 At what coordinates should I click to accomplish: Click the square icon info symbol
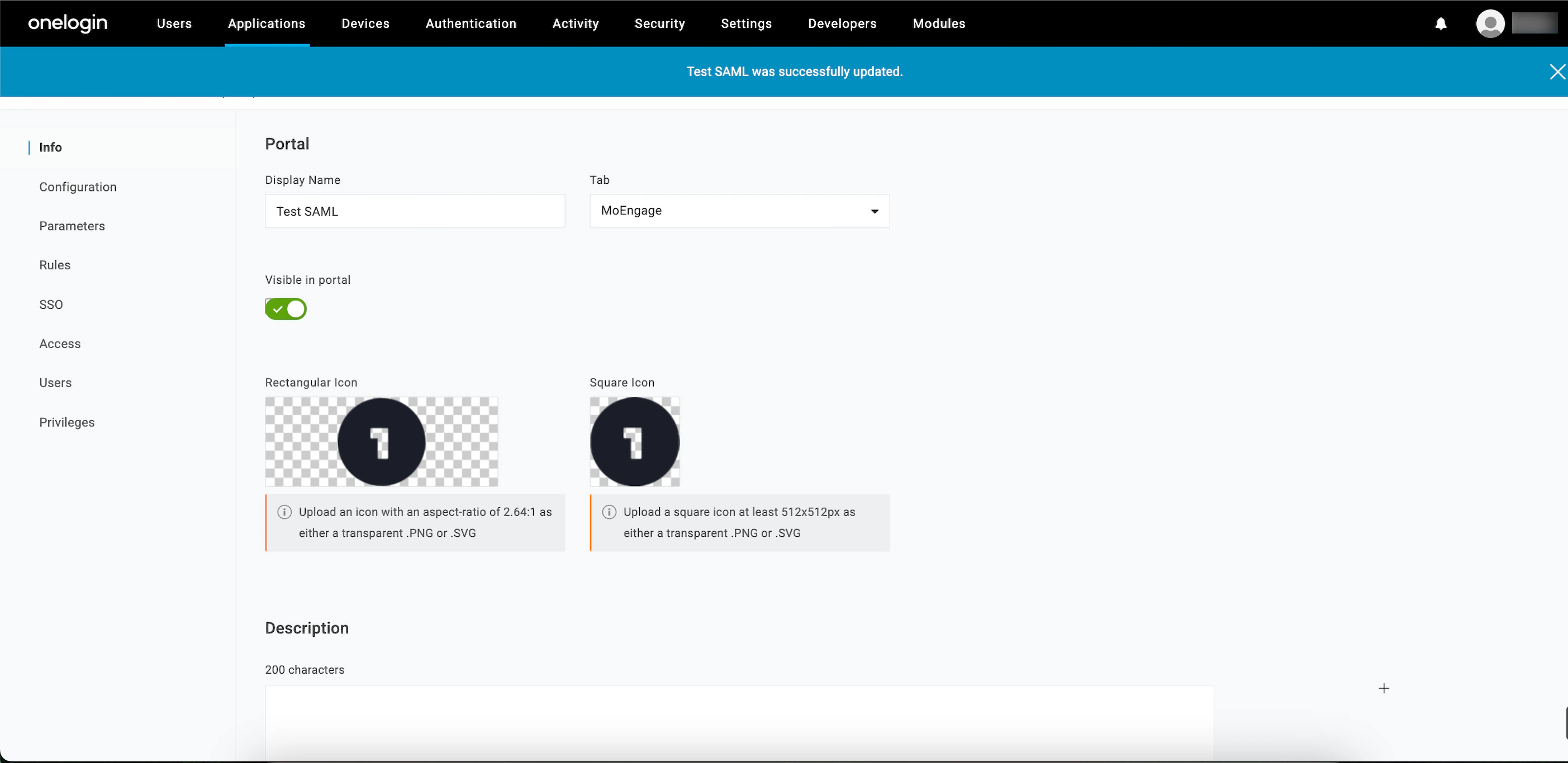(609, 512)
